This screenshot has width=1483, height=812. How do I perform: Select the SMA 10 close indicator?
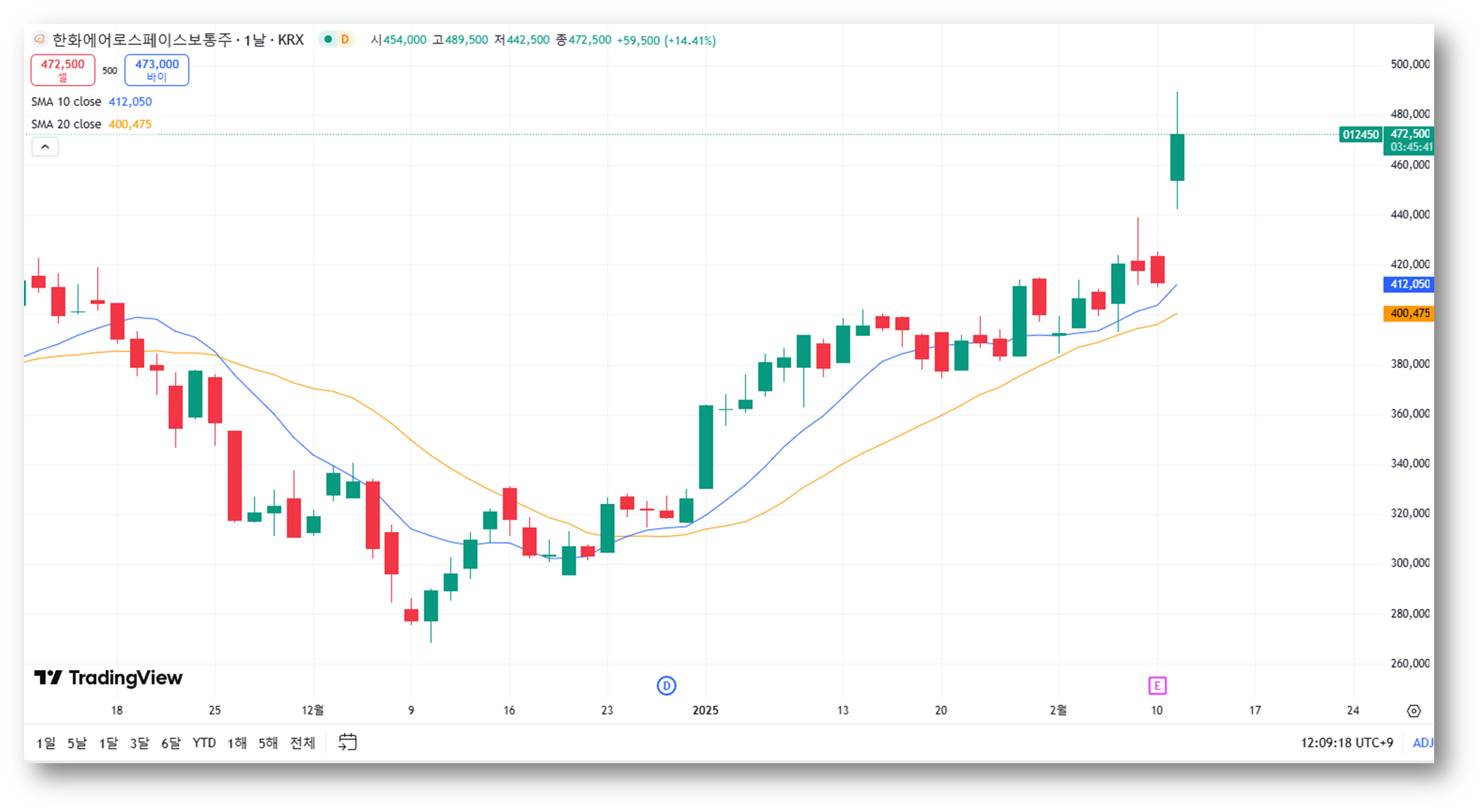66,101
